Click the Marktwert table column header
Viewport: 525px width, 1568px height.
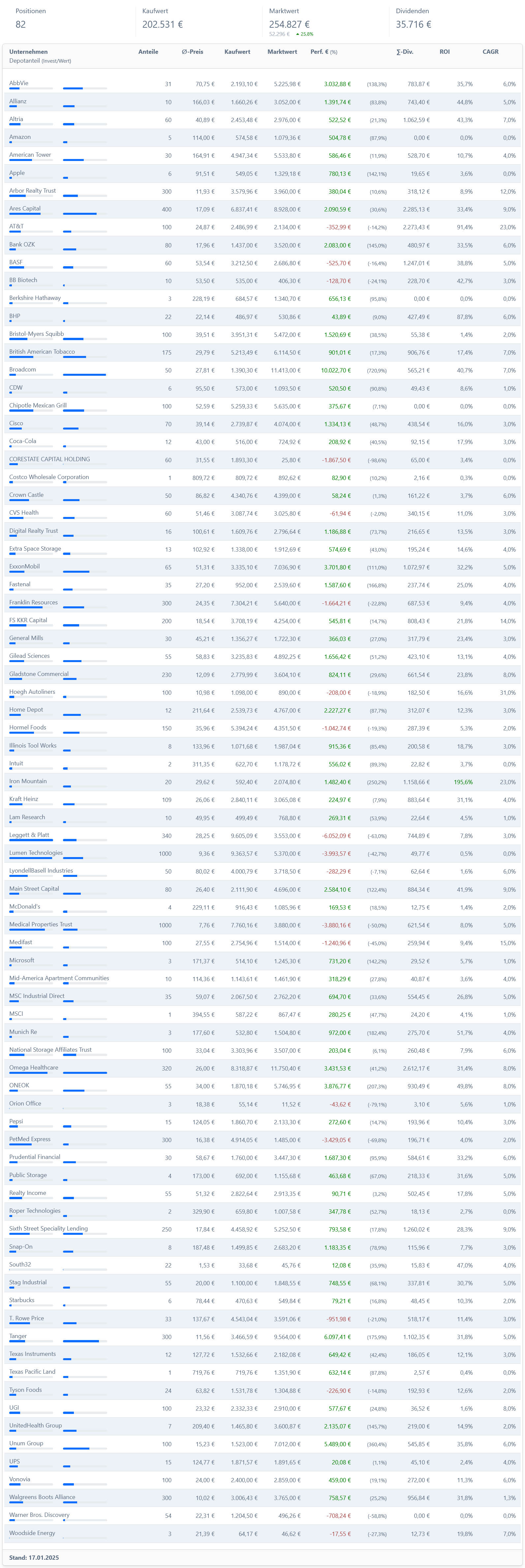[x=282, y=52]
